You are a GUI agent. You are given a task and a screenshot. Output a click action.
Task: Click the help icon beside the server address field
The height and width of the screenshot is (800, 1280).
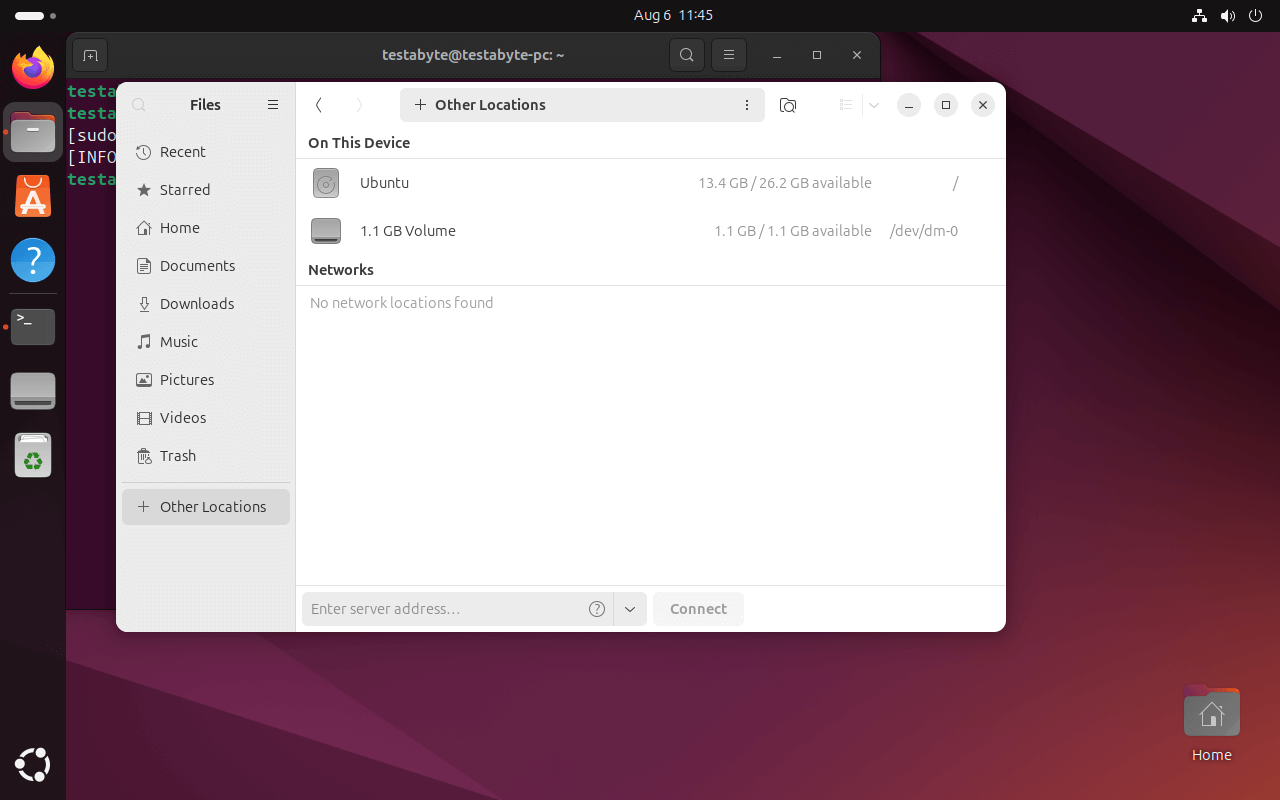pos(597,609)
